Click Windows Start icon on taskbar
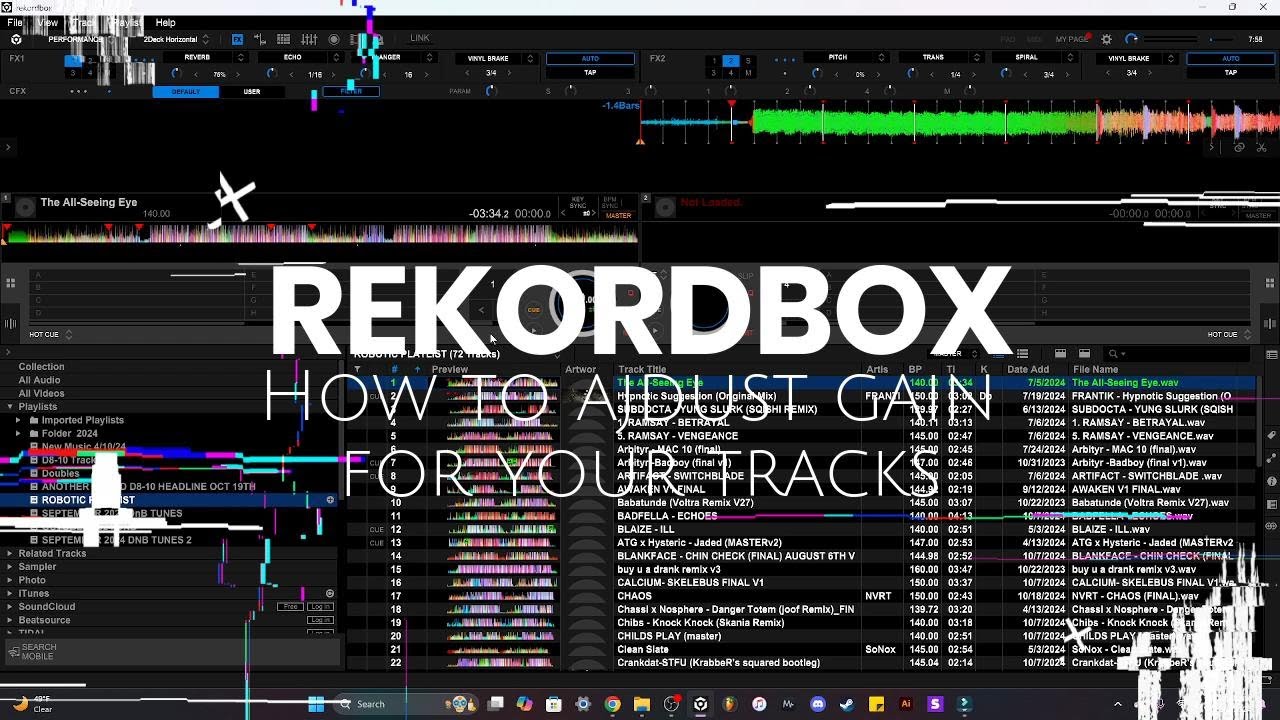Screen dimensions: 1280x720 316,704
